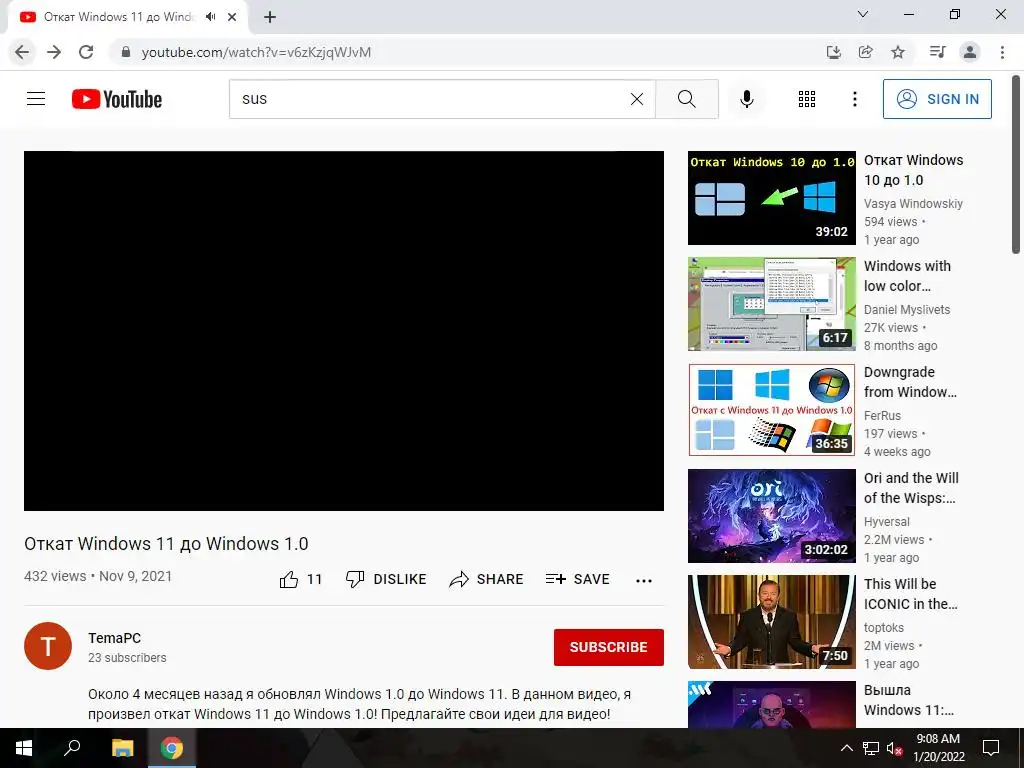
Task: Click the page vertical scrollbar thumb
Action: point(1016,164)
